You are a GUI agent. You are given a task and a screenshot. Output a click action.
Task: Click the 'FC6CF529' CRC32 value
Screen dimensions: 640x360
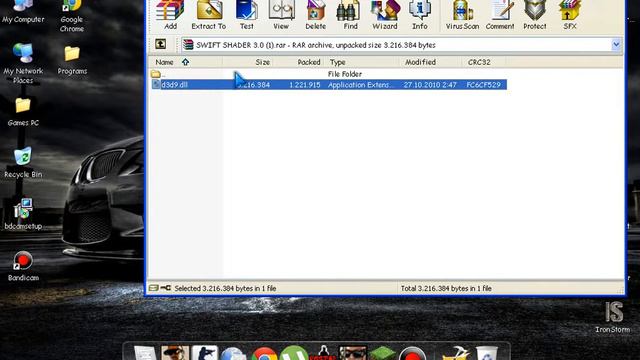(483, 85)
